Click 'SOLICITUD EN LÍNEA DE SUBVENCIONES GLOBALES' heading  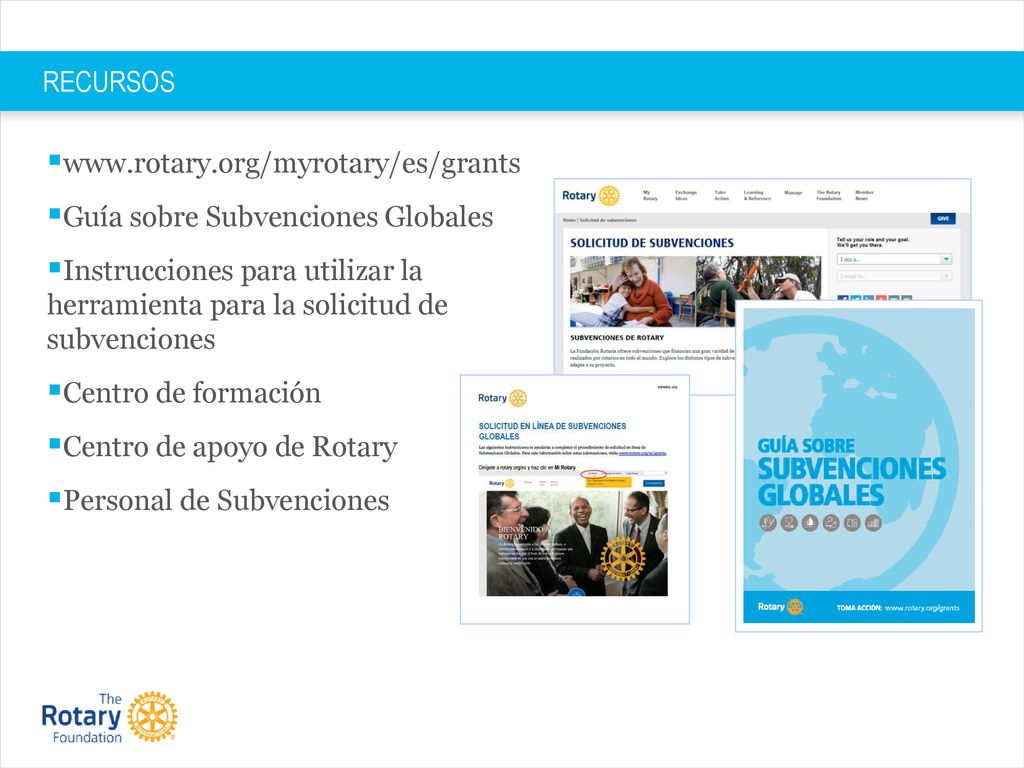552,431
